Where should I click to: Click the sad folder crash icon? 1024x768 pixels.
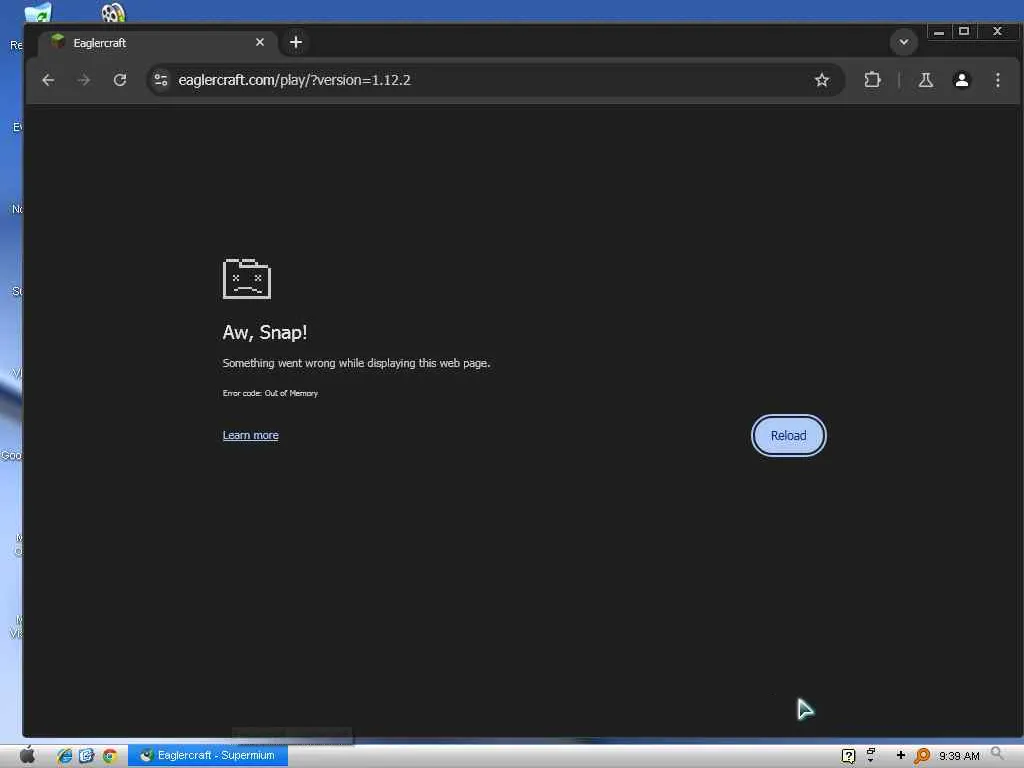coord(247,279)
